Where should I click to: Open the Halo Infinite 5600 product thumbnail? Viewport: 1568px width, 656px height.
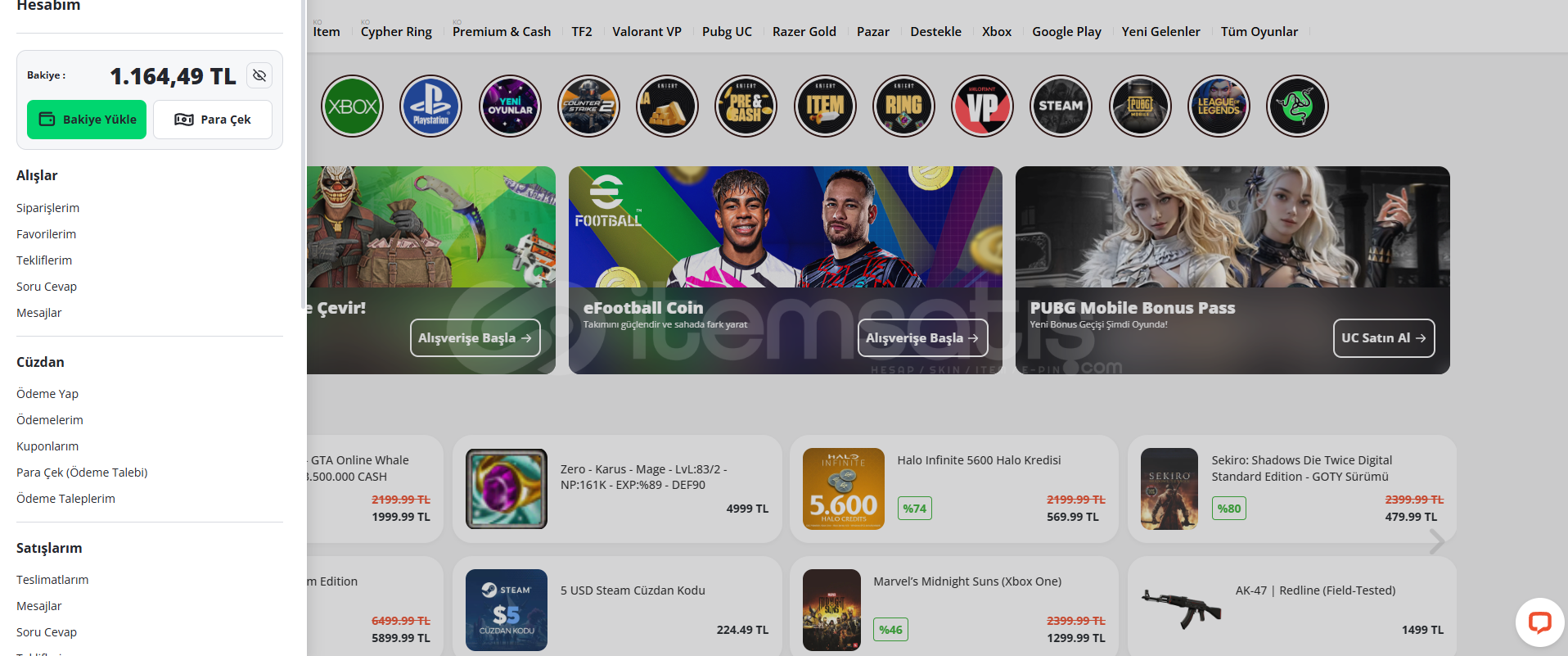(843, 489)
